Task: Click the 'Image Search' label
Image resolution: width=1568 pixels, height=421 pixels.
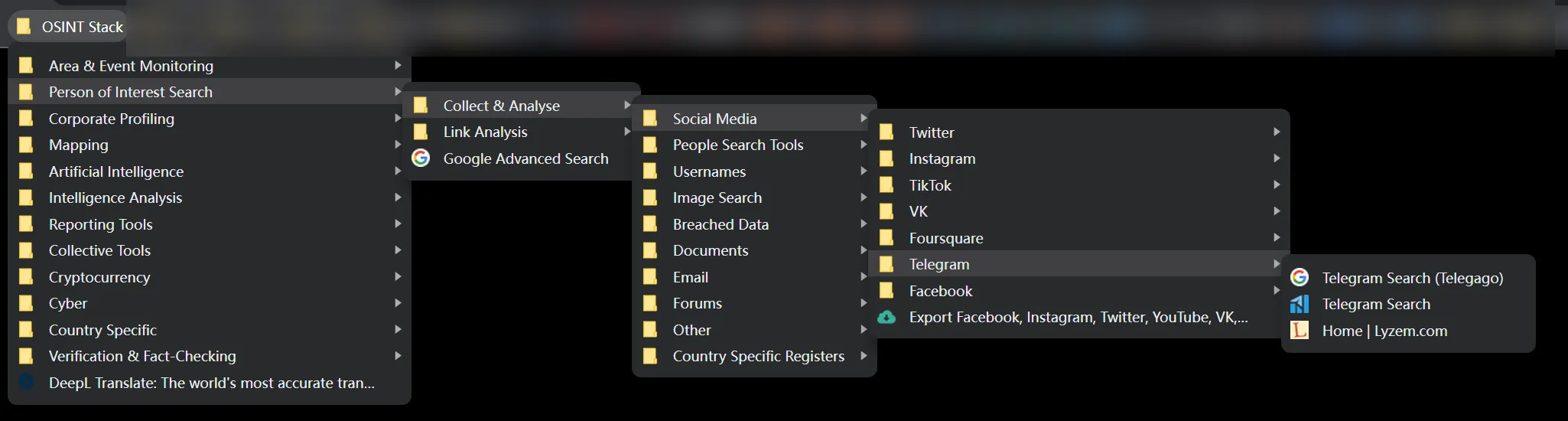Action: [x=717, y=197]
